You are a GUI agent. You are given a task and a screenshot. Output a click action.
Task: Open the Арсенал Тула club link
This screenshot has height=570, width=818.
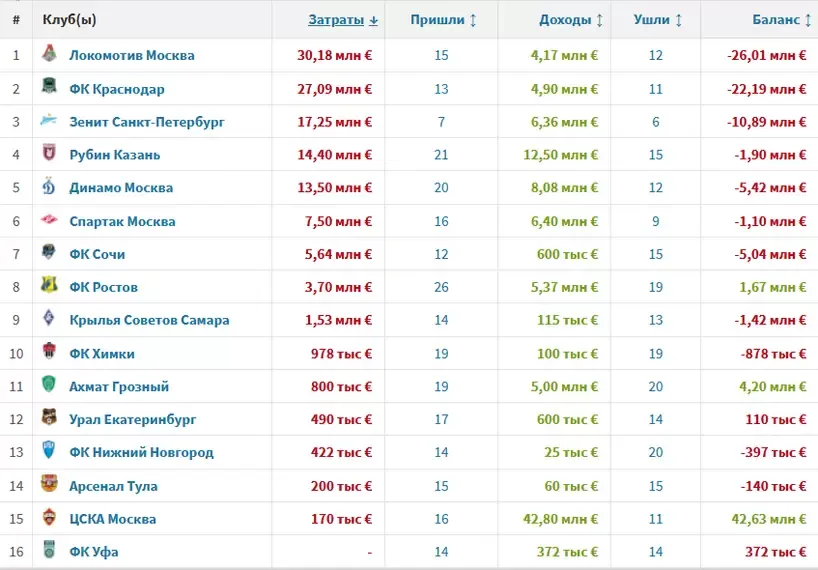coord(113,486)
